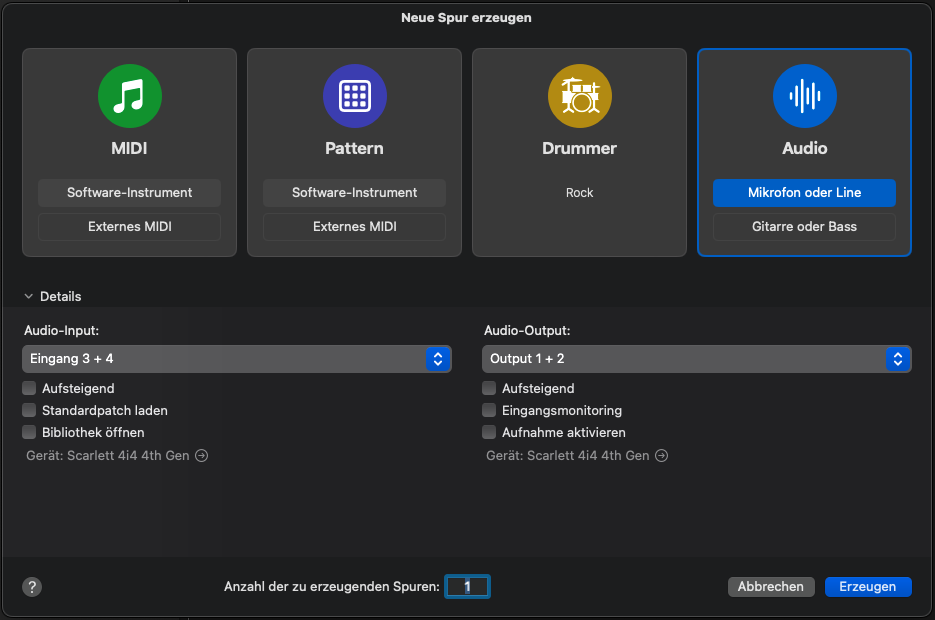
Task: Check the Aufnahme aktivieren option
Action: [489, 432]
